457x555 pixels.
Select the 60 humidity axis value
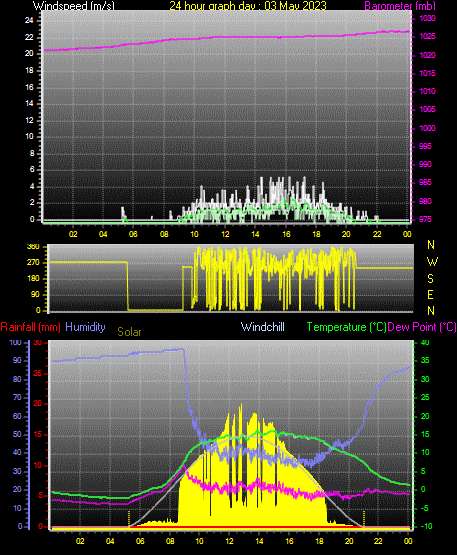click(17, 416)
